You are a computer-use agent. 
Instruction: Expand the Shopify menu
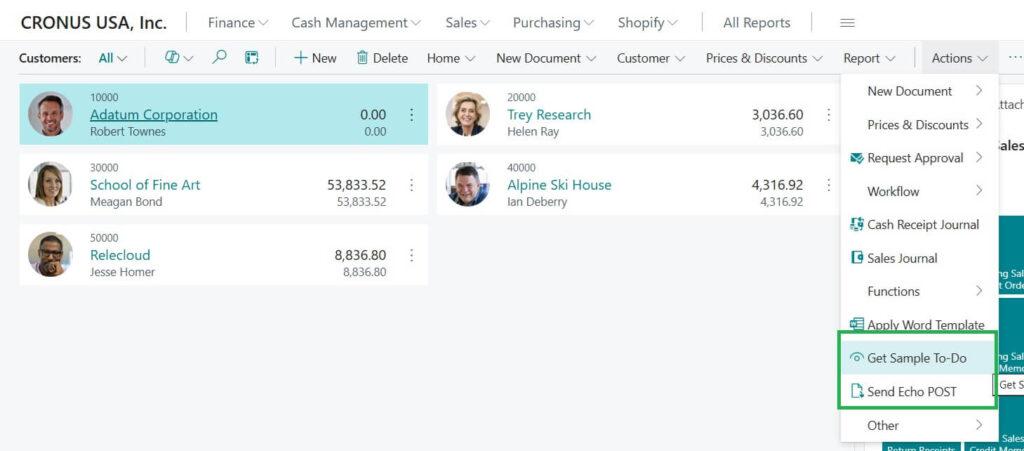coord(647,23)
